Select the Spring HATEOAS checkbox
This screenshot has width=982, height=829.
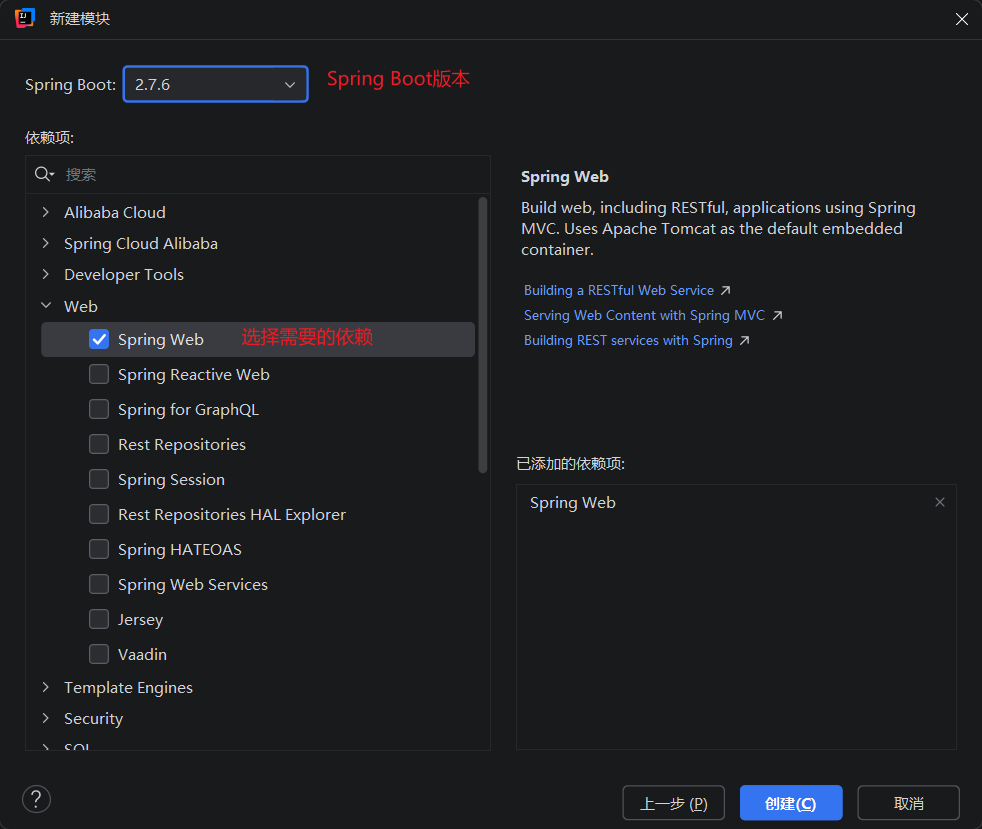pos(99,550)
